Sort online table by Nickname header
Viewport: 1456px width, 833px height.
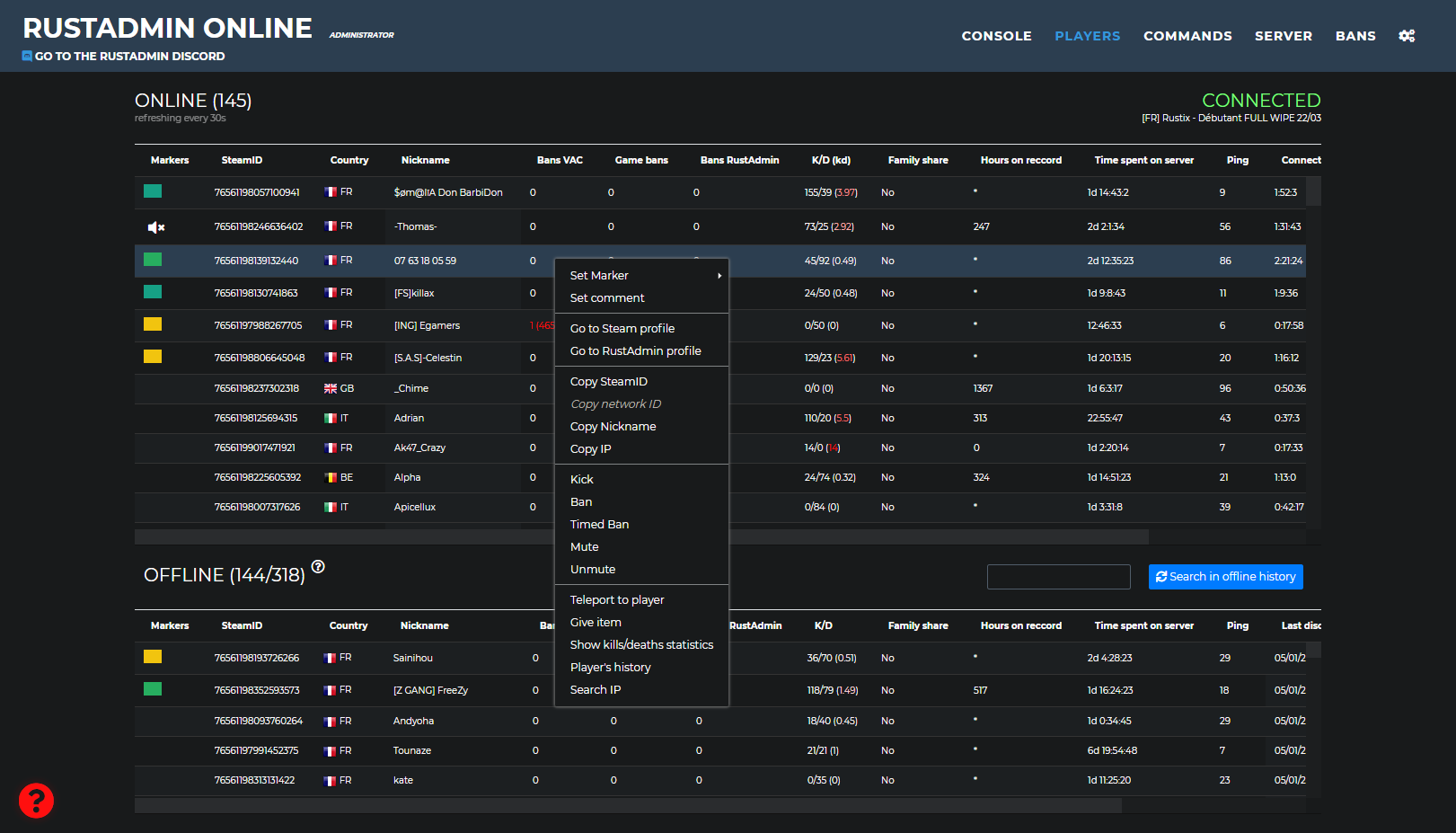(x=425, y=161)
